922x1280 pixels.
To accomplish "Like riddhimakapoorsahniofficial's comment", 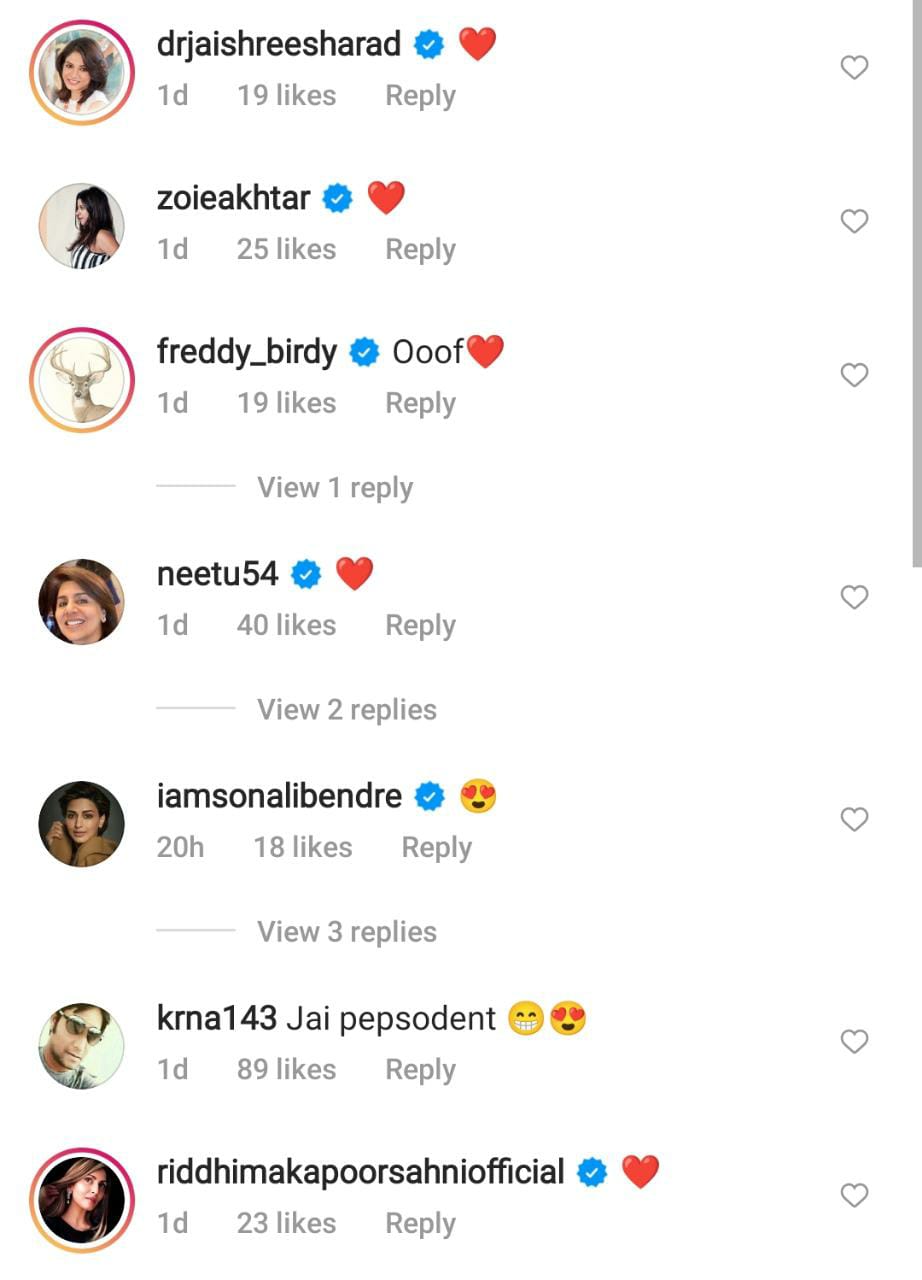I will [x=853, y=1195].
